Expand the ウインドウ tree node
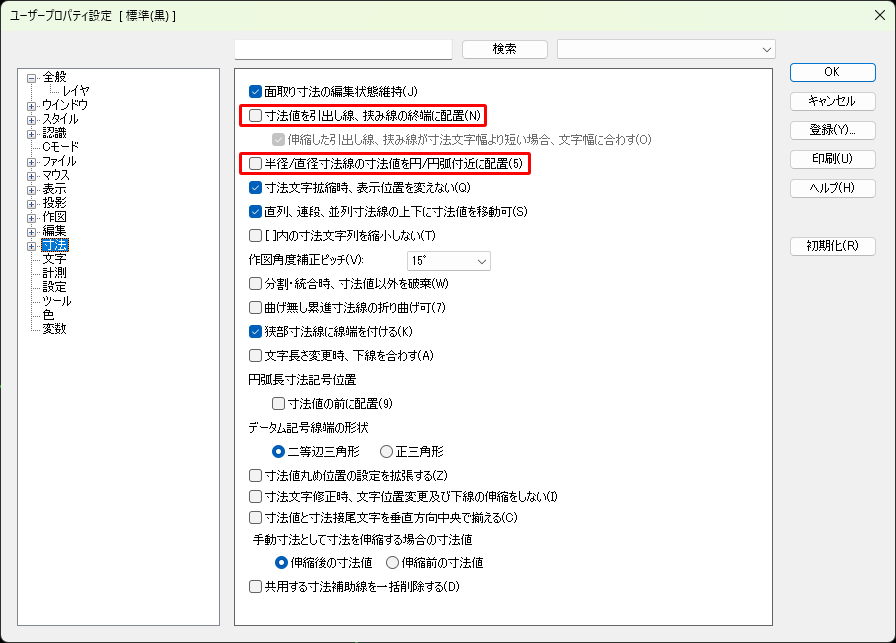Viewport: 896px width, 643px height. 32,105
